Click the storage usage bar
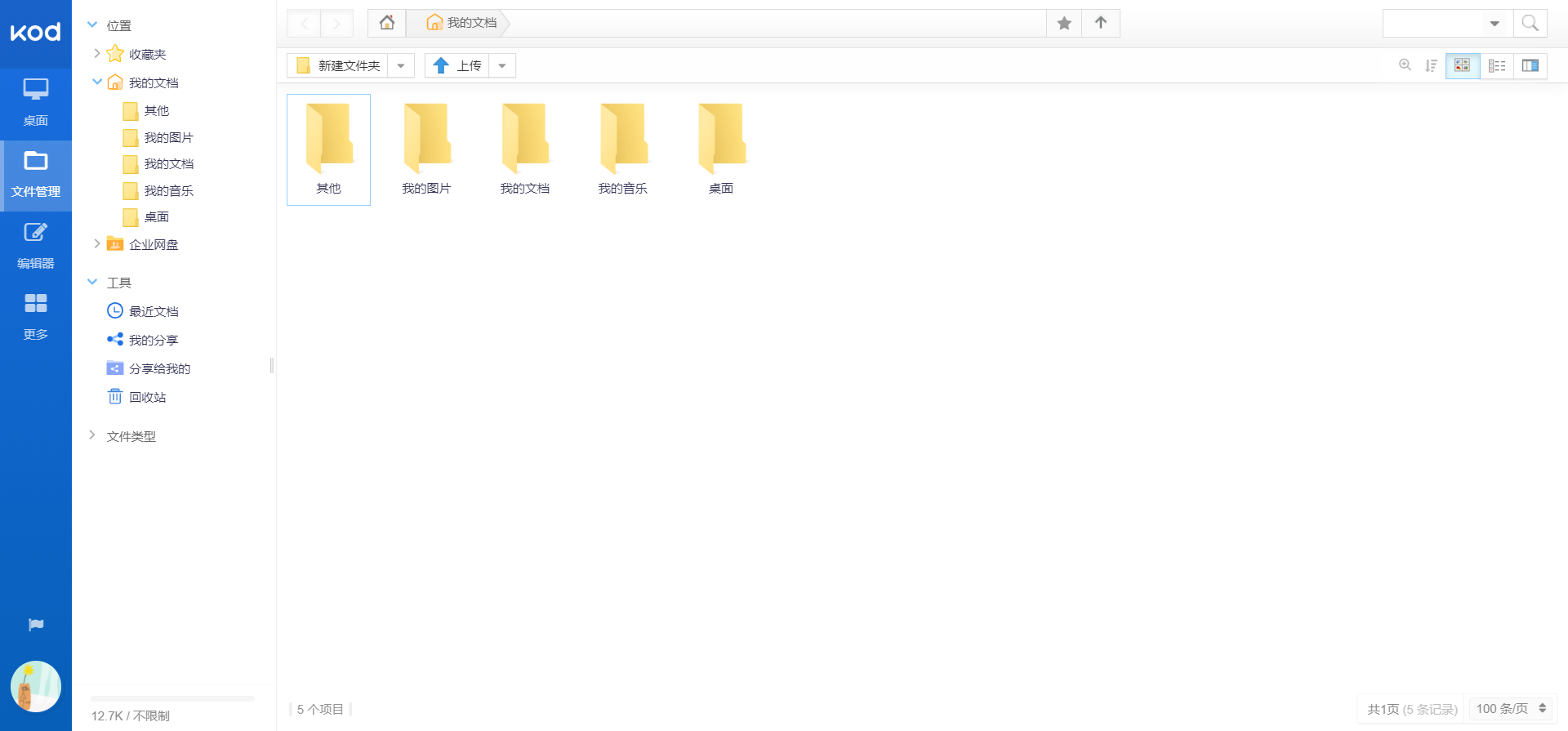The height and width of the screenshot is (731, 1568). click(173, 699)
